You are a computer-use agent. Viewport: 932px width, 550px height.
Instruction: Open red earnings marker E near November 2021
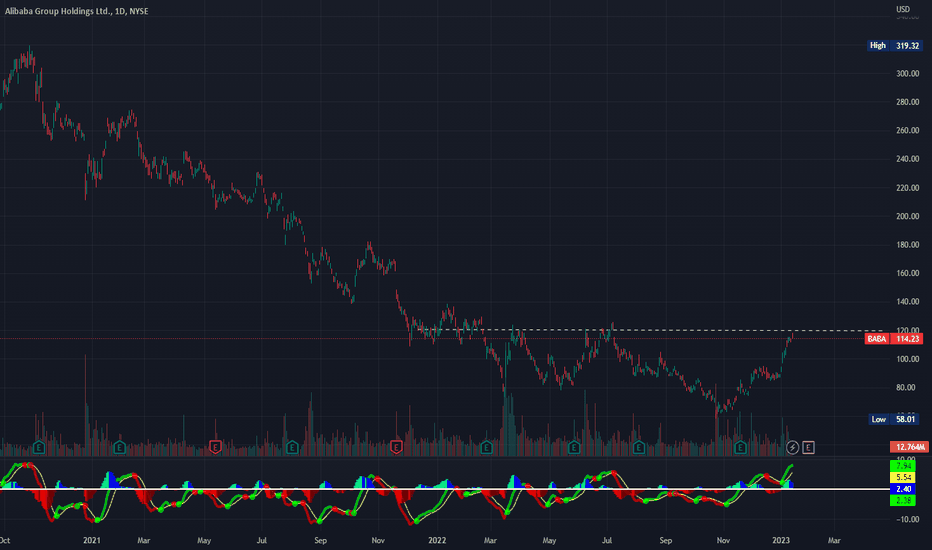click(396, 447)
